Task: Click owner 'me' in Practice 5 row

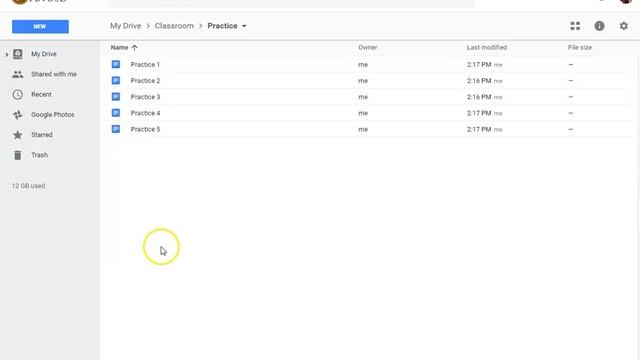Action: coord(363,129)
